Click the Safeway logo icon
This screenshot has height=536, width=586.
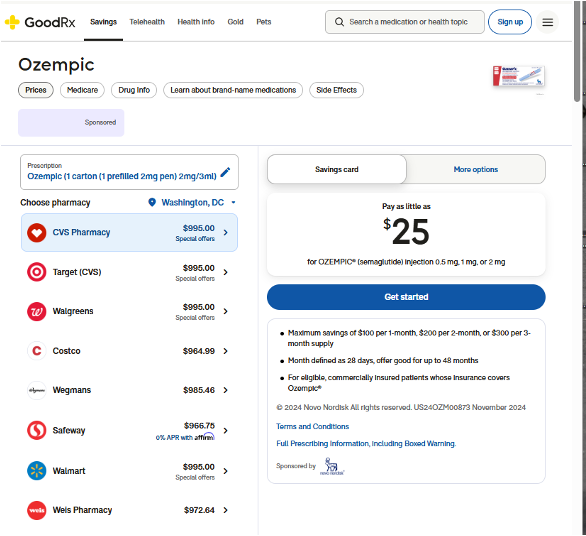[37, 430]
